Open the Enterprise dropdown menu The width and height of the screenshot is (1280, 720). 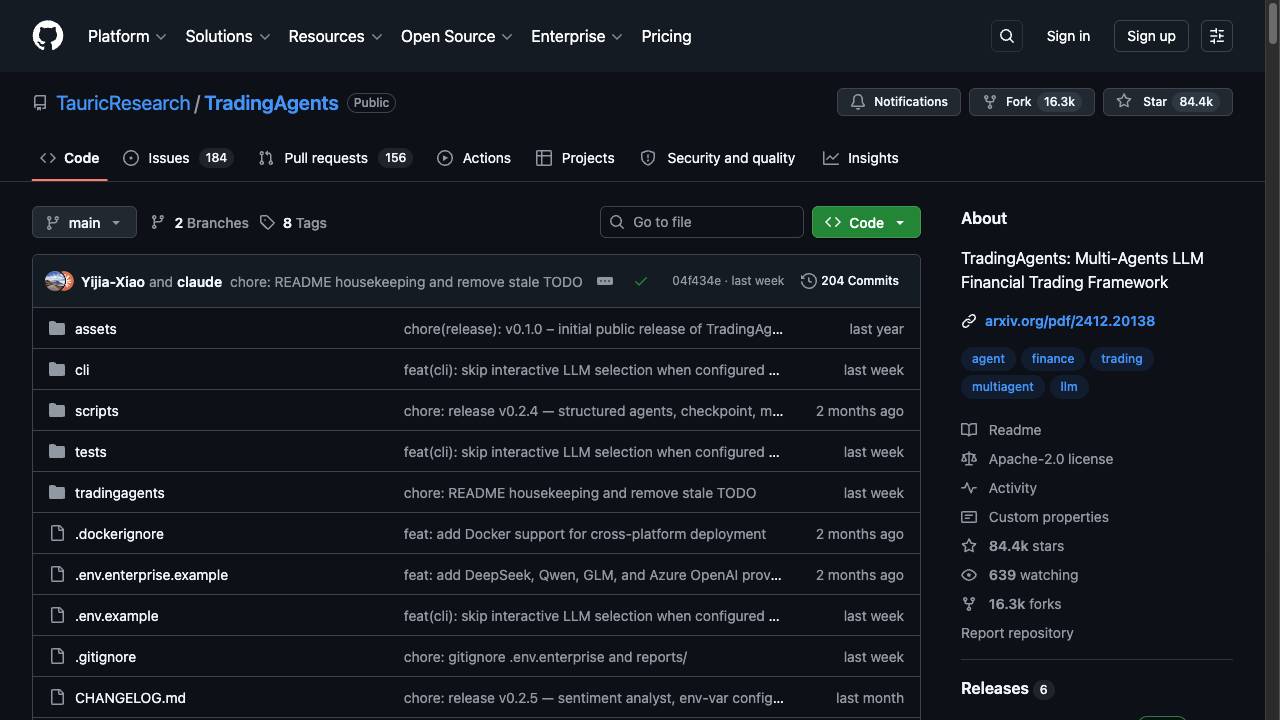coord(577,36)
